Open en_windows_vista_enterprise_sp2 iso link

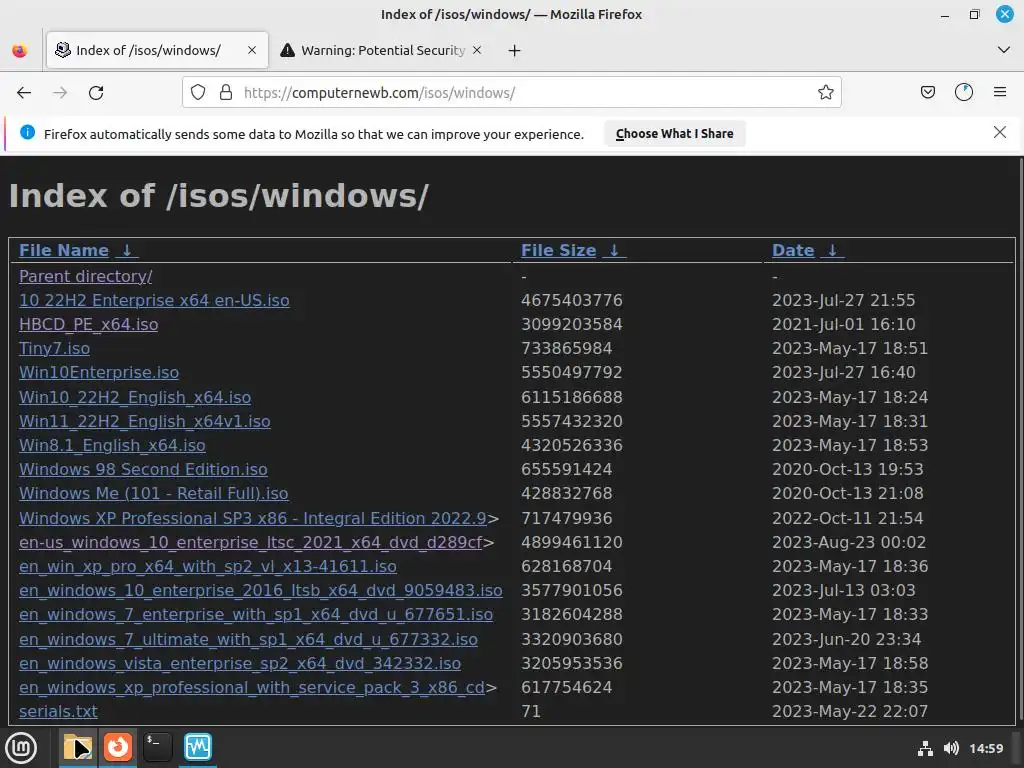(x=240, y=664)
